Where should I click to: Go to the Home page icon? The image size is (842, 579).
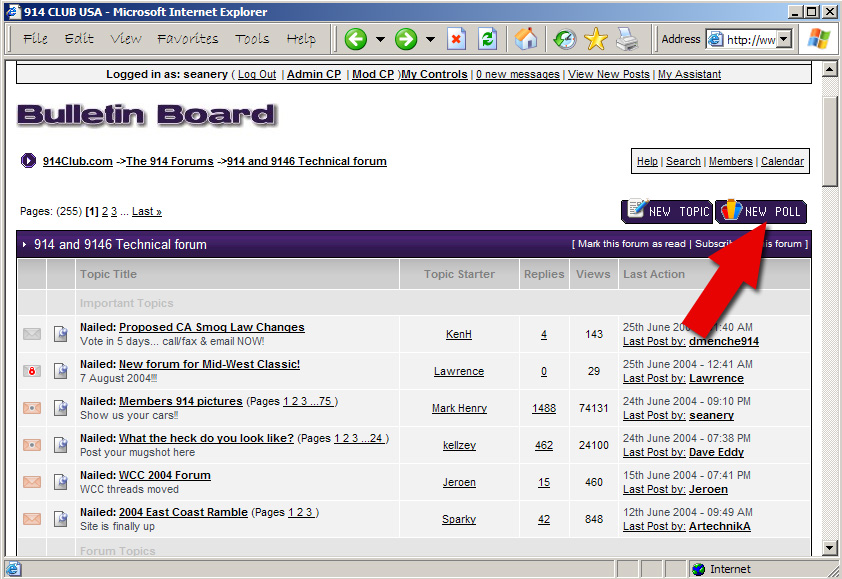point(526,39)
